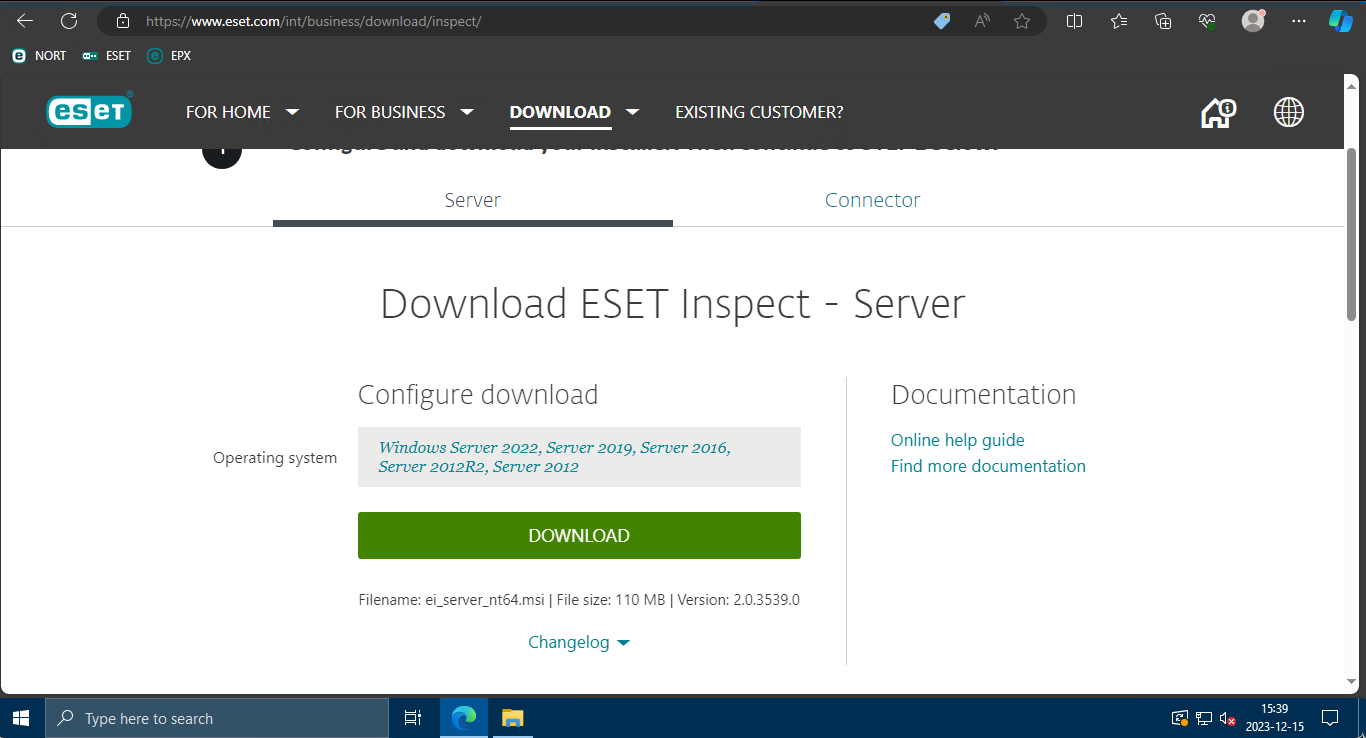Click the shopping price tag icon

942,21
